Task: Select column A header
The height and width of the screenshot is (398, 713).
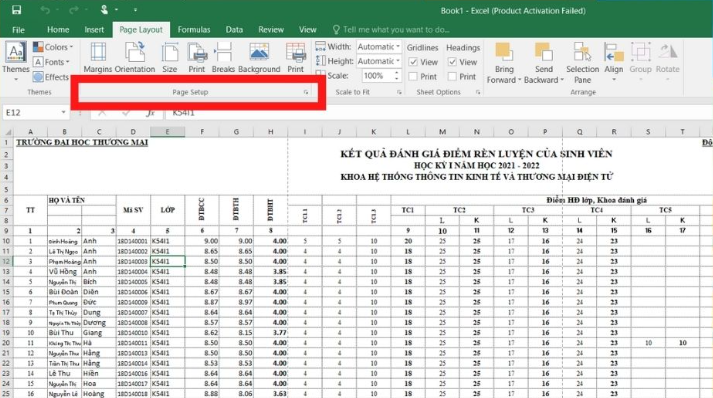Action: click(30, 132)
